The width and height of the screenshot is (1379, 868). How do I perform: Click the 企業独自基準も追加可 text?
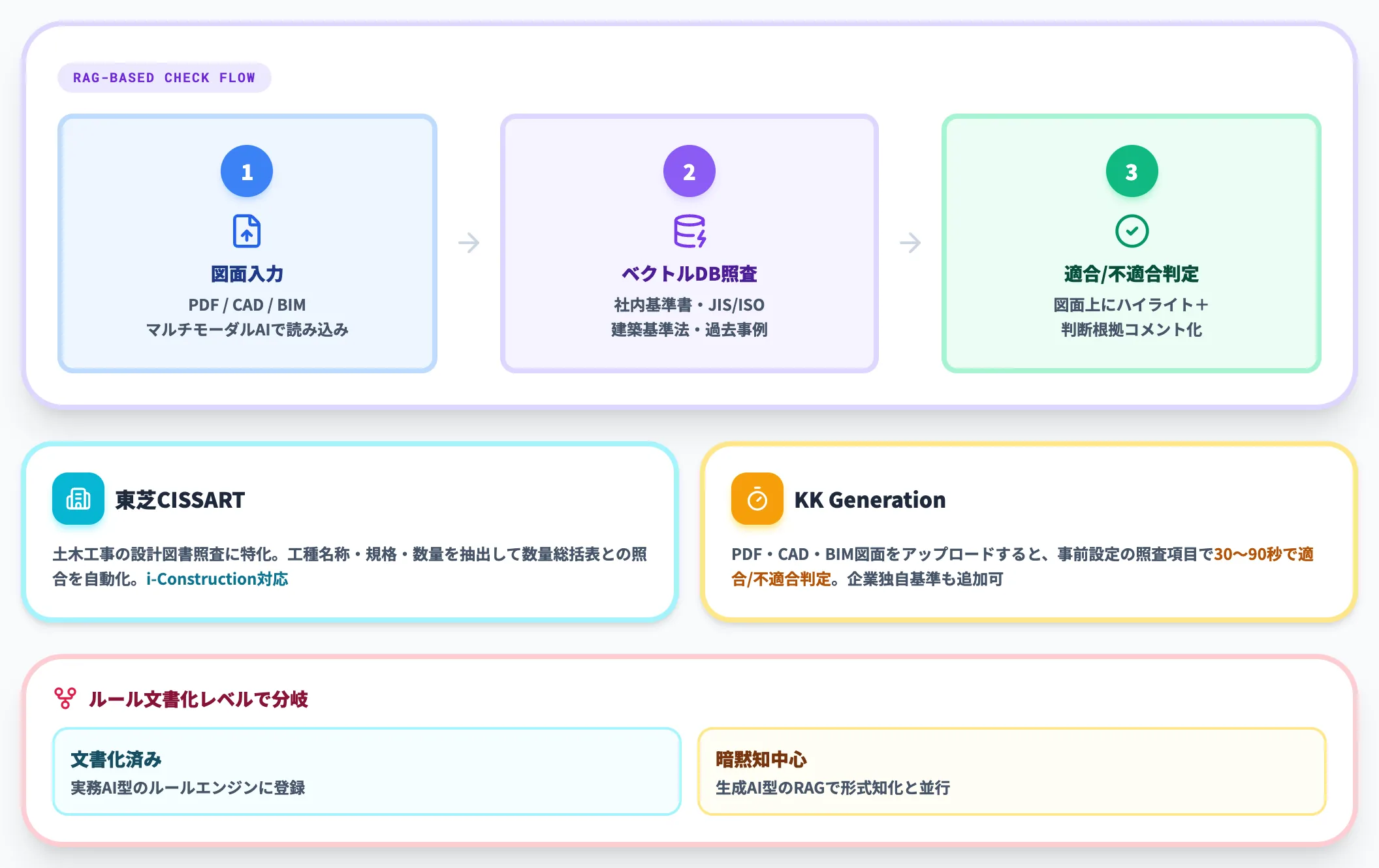click(x=925, y=579)
